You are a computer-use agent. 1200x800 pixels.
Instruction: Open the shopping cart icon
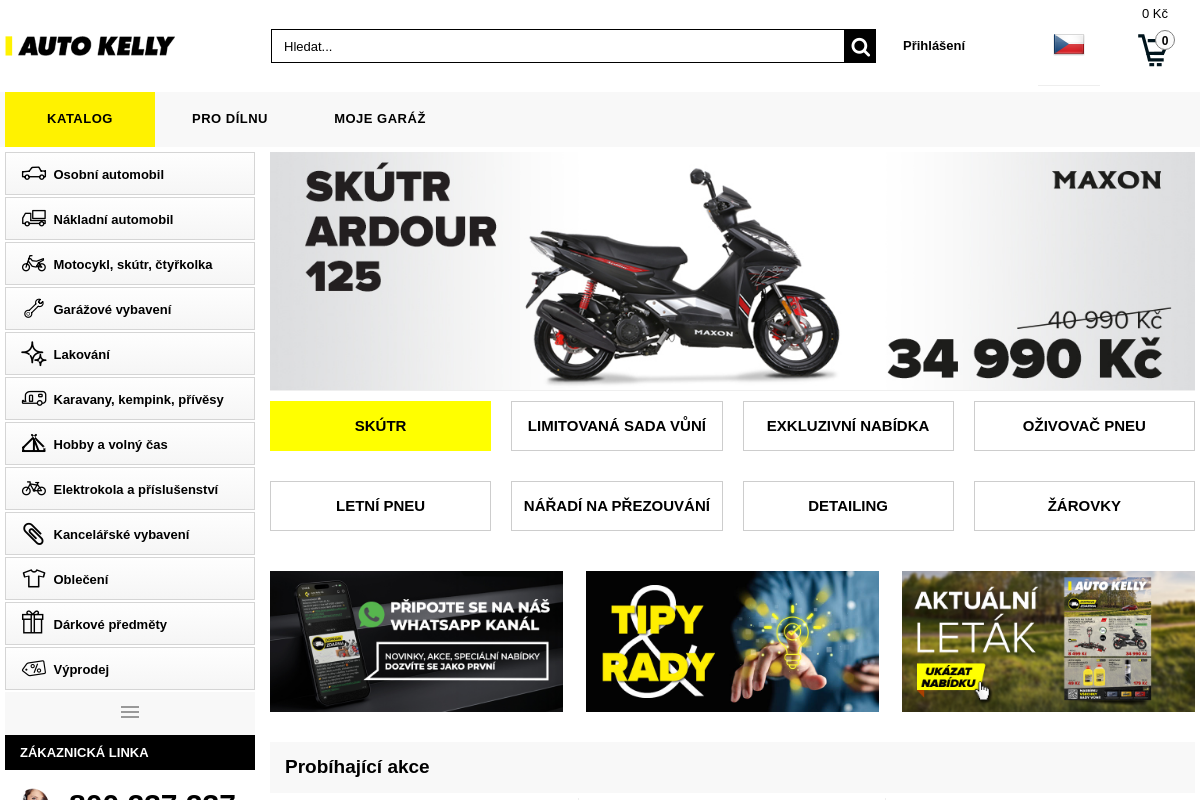coord(1154,49)
